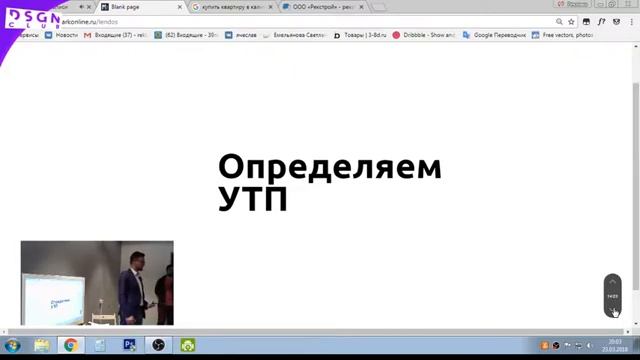Open the Dribbble bookmark
This screenshot has height=360, width=640.
click(x=424, y=36)
